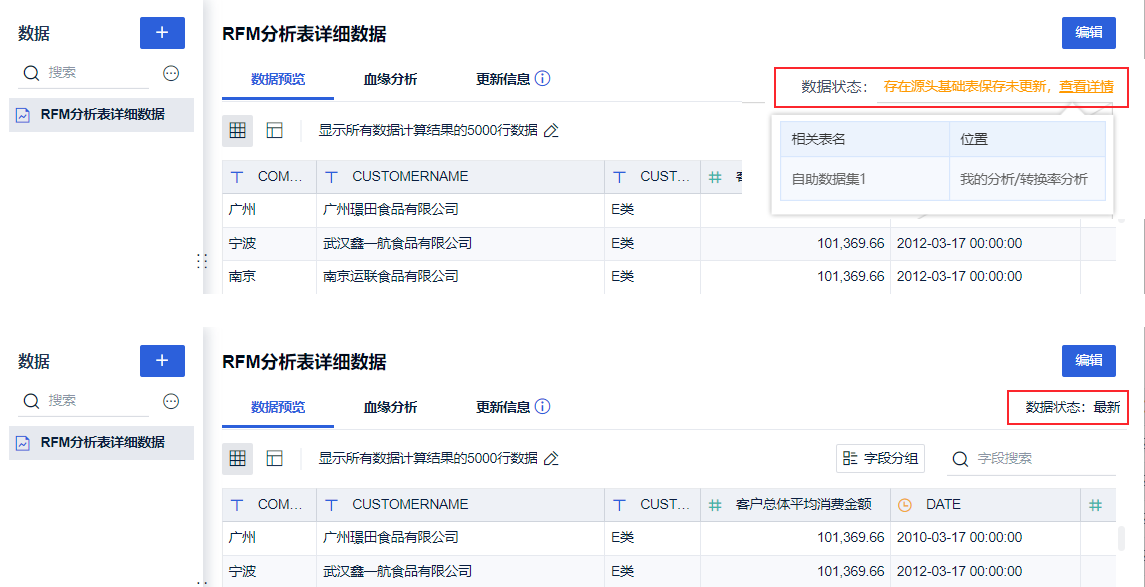Click the info icon beside 更新信息 tab

click(x=541, y=79)
